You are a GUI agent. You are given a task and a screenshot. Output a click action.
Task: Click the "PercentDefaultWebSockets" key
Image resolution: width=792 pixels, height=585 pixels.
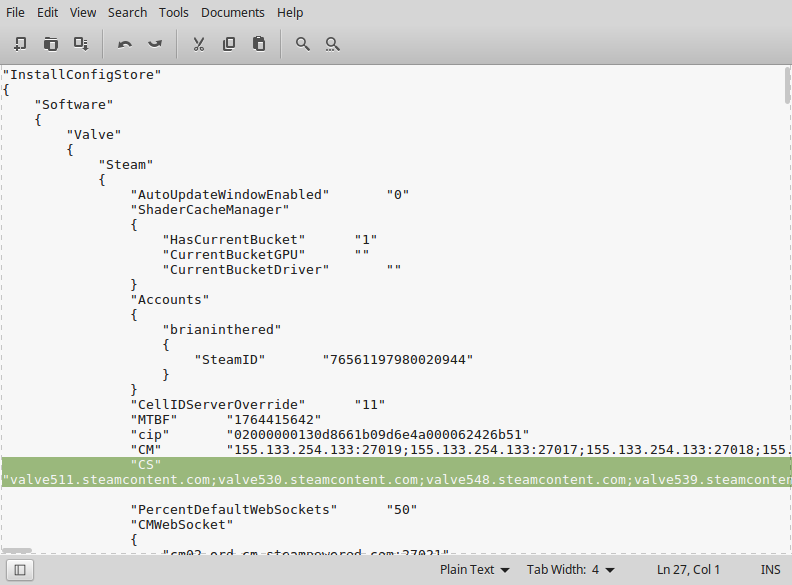(x=234, y=510)
